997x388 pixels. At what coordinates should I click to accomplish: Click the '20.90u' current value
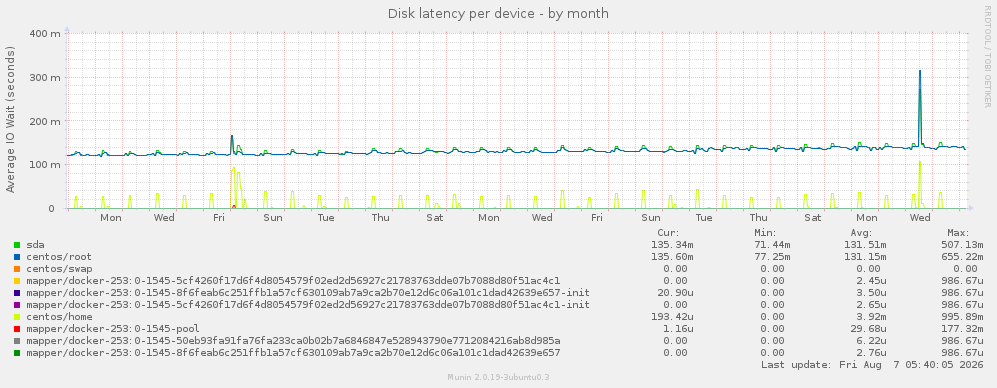coord(675,293)
